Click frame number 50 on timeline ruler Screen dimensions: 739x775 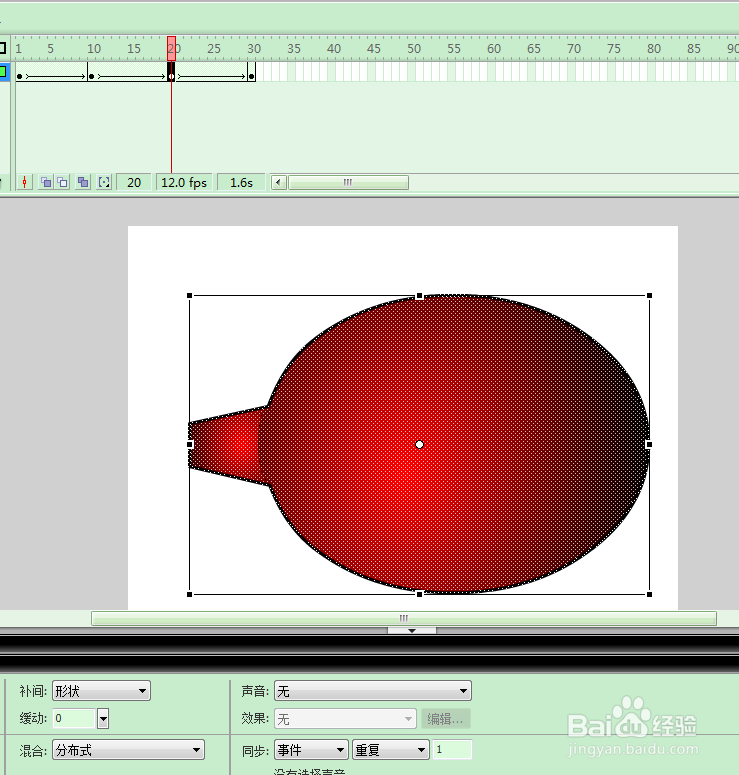[414, 48]
